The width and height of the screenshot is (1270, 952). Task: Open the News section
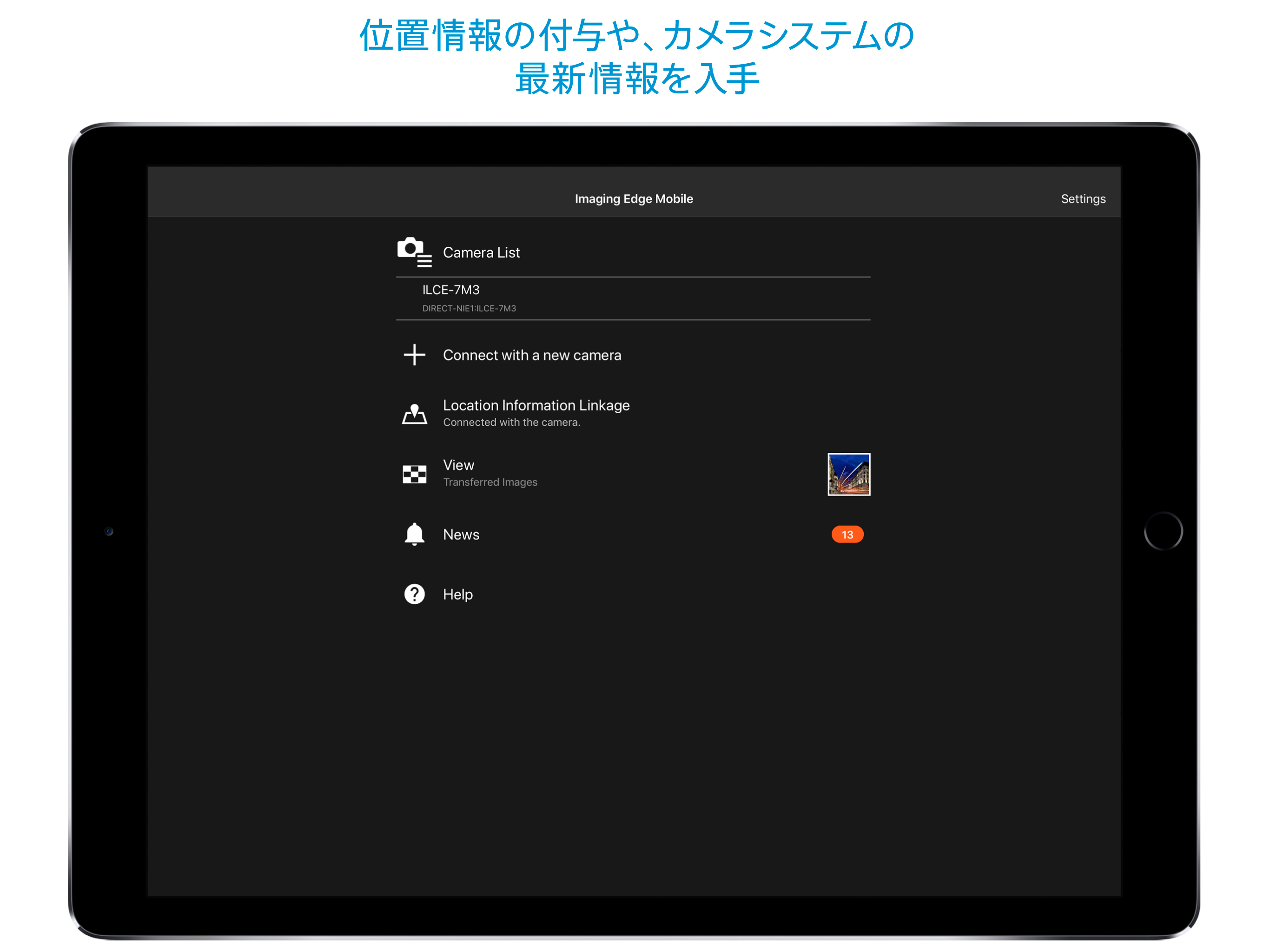pyautogui.click(x=461, y=535)
